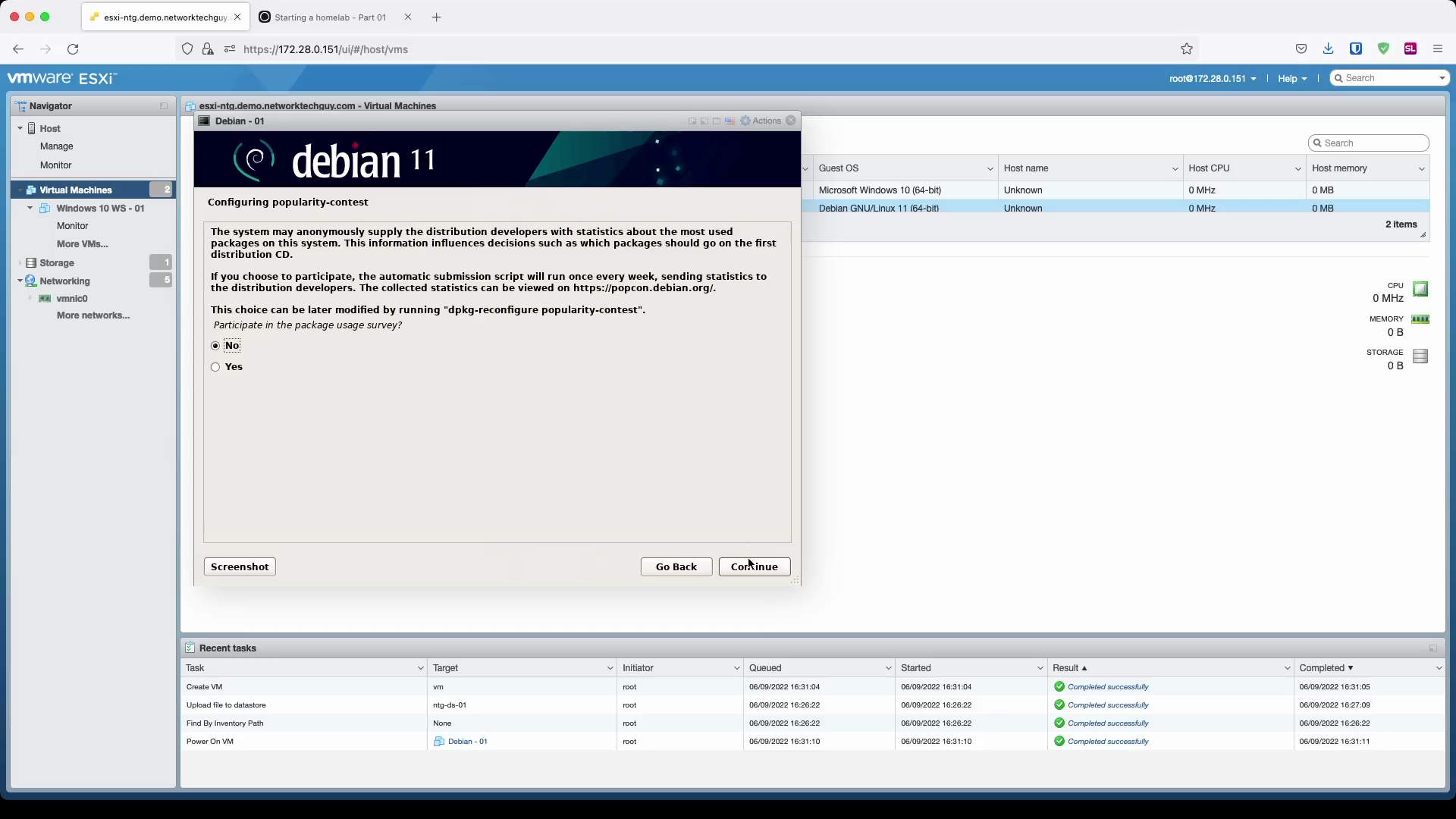Open the Help menu
This screenshot has height=819, width=1456.
click(1291, 79)
